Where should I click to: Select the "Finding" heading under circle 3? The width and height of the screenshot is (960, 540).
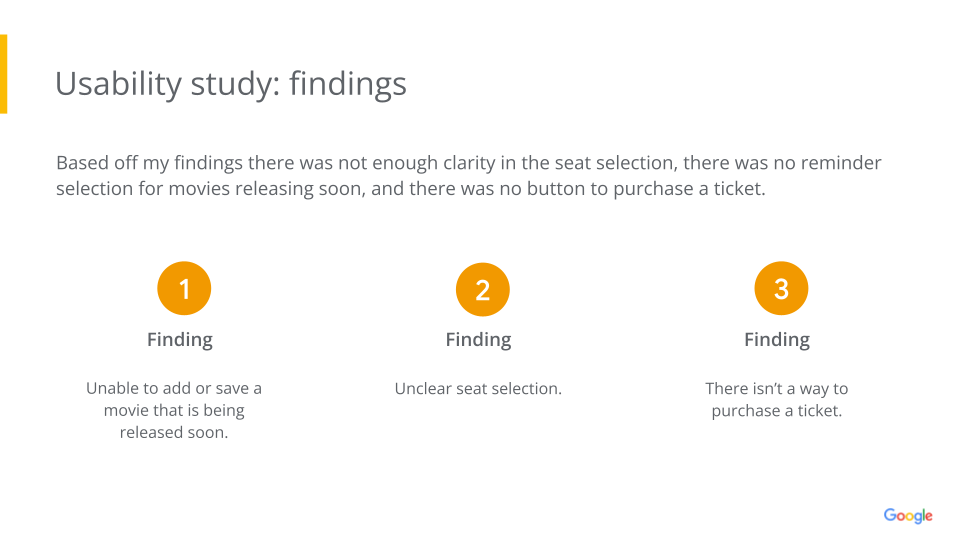coord(777,340)
